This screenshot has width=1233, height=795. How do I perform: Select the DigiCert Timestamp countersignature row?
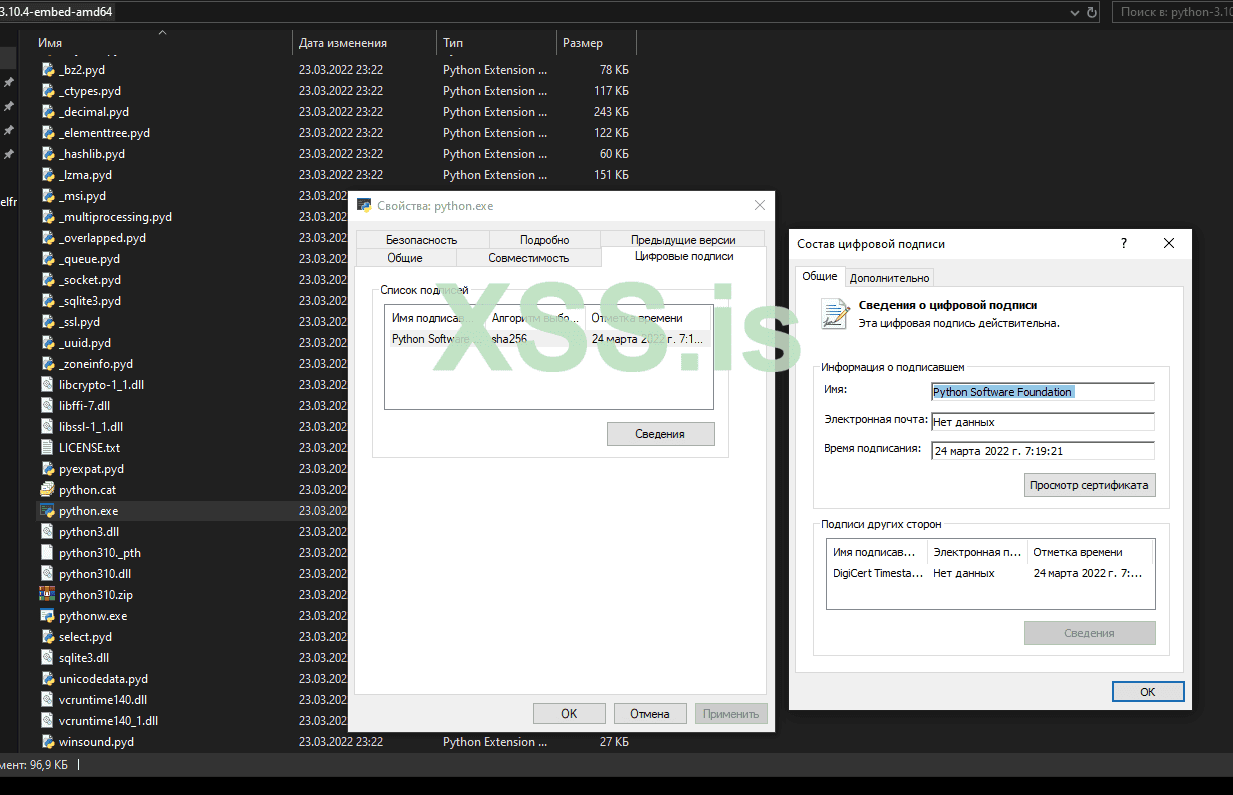pyautogui.click(x=988, y=574)
